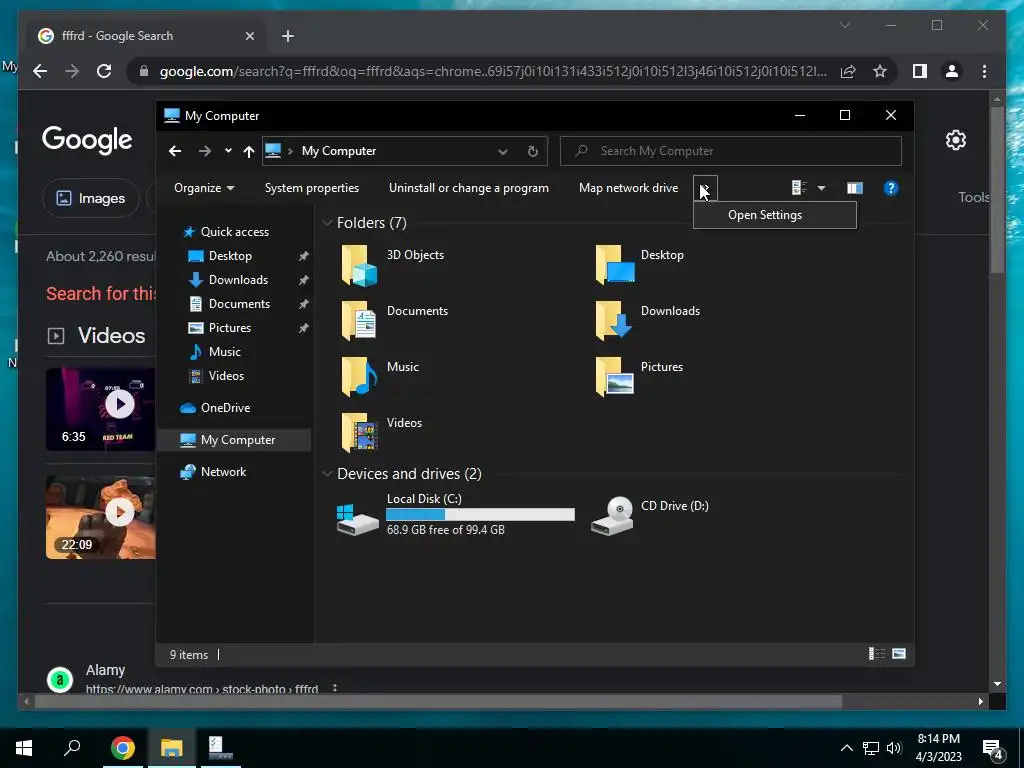Switch to details view in status bar
Viewport: 1024px width, 768px height.
tap(876, 654)
